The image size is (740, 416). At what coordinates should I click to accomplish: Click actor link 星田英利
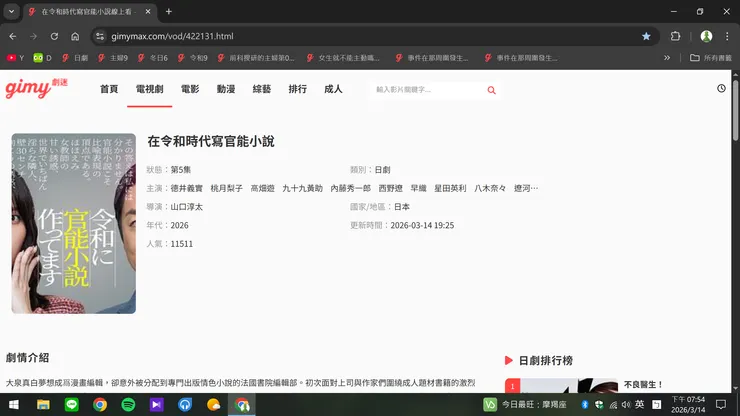coord(450,188)
